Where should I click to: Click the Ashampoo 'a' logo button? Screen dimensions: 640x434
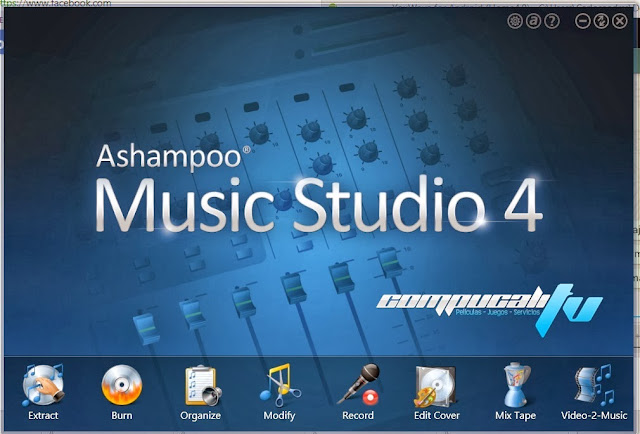click(533, 21)
